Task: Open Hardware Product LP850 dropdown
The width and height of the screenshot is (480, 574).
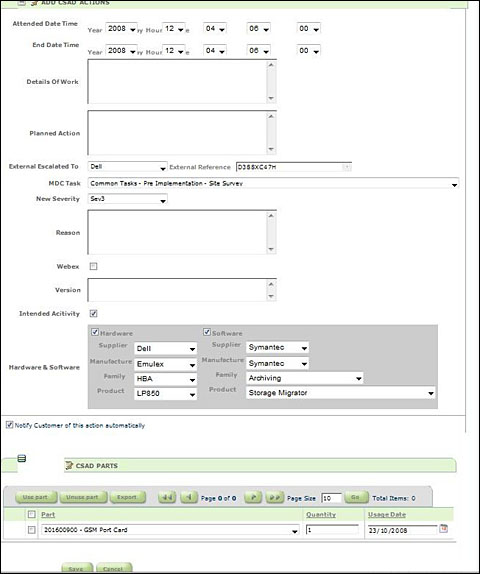Action: [x=165, y=394]
